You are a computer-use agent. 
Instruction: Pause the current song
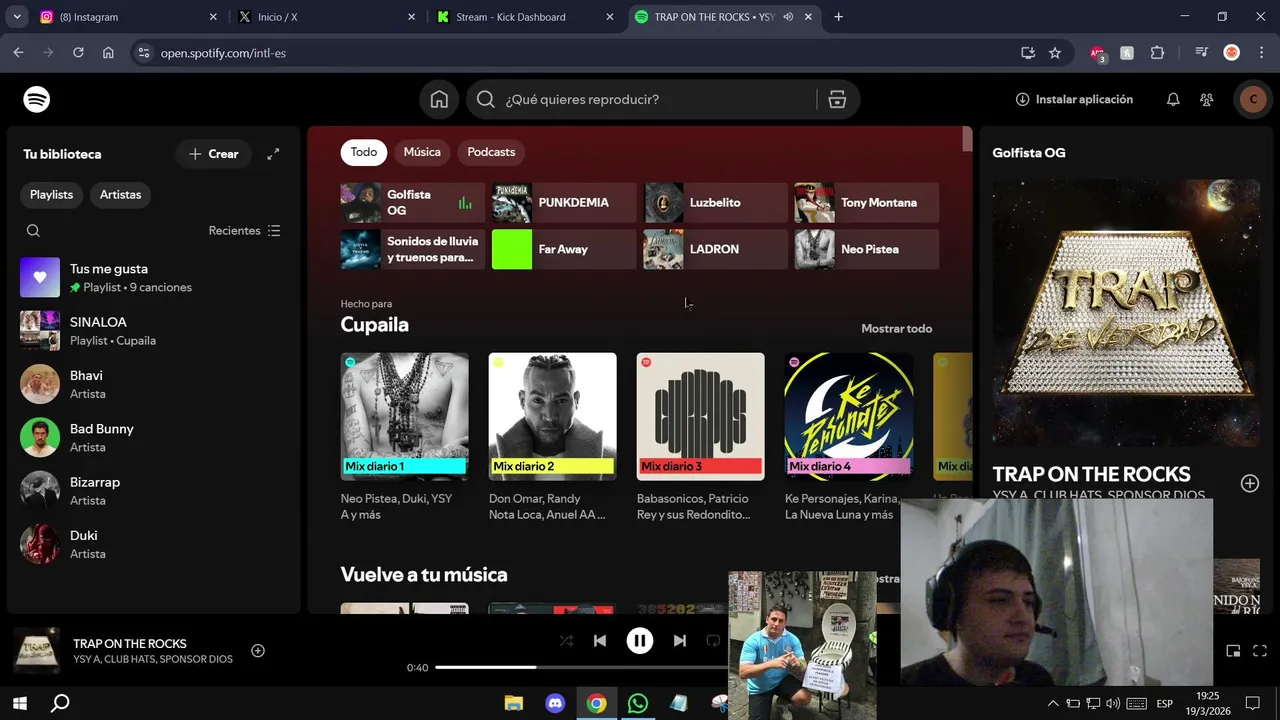click(x=640, y=641)
